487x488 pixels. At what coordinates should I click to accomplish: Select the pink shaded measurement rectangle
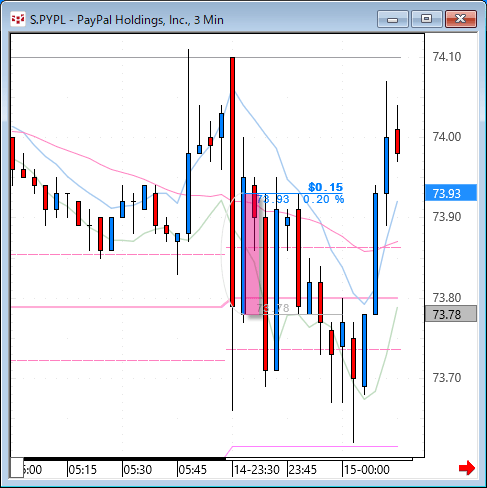(252, 254)
